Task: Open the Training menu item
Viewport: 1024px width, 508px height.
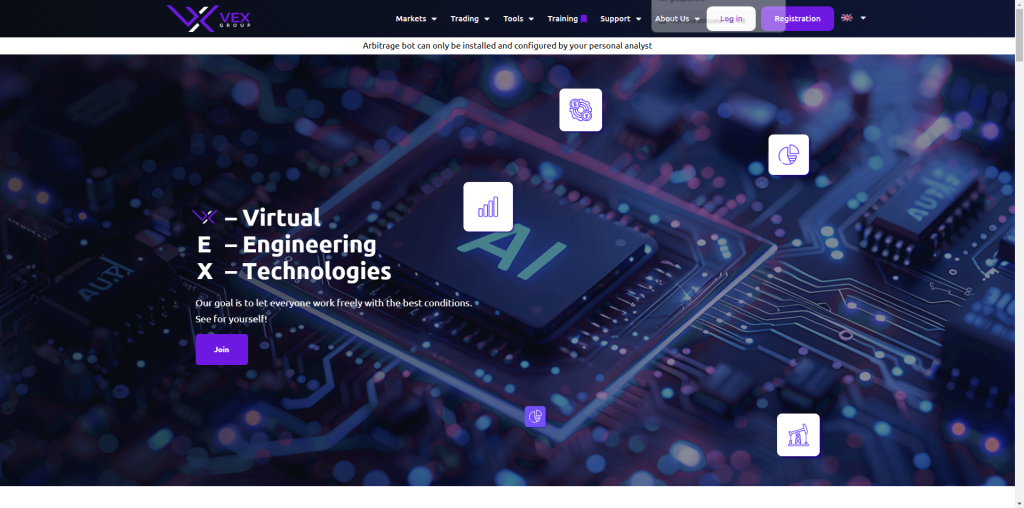Action: point(562,19)
